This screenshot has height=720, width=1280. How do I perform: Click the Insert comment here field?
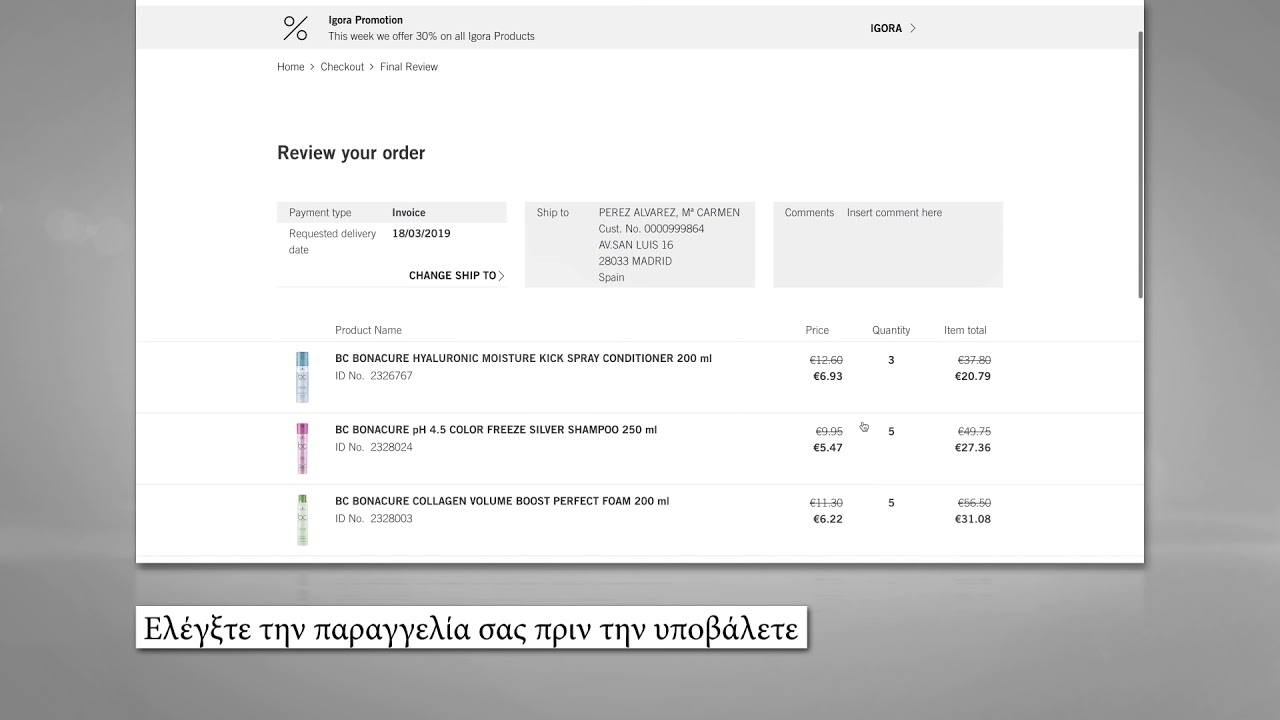(894, 213)
